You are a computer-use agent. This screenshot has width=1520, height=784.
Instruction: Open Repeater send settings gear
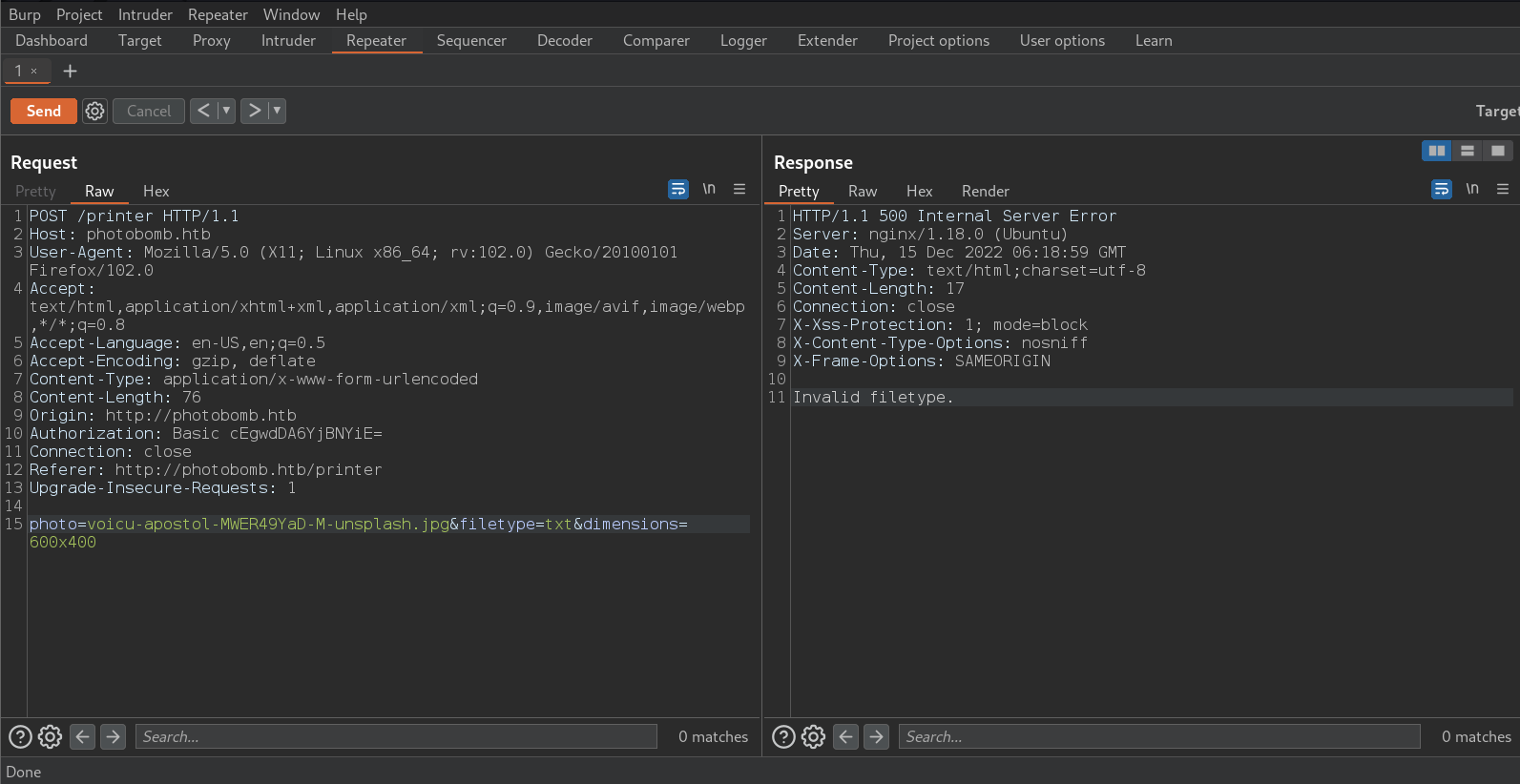(94, 111)
